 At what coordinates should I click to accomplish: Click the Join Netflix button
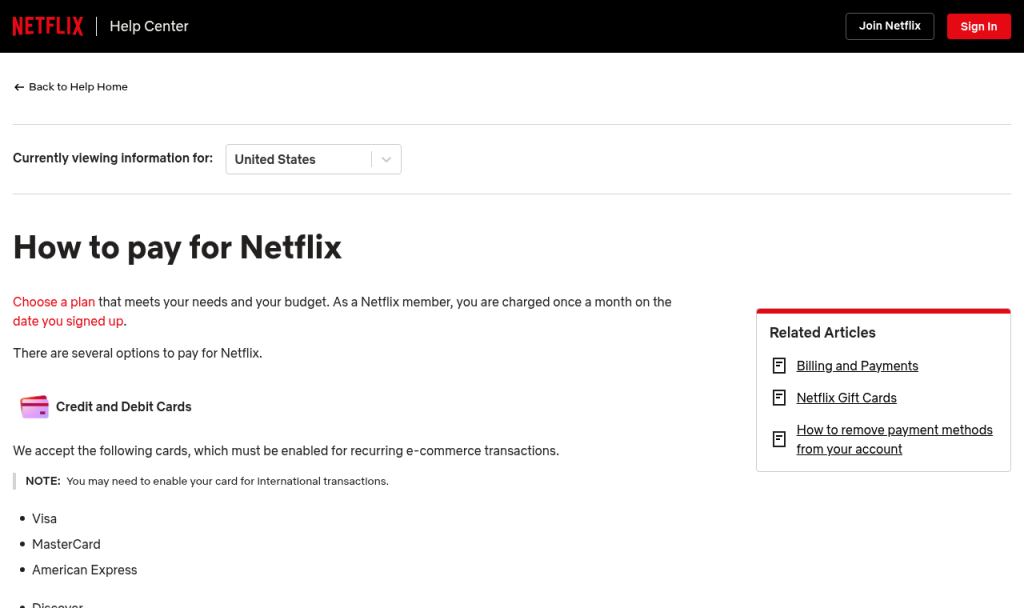(x=889, y=26)
